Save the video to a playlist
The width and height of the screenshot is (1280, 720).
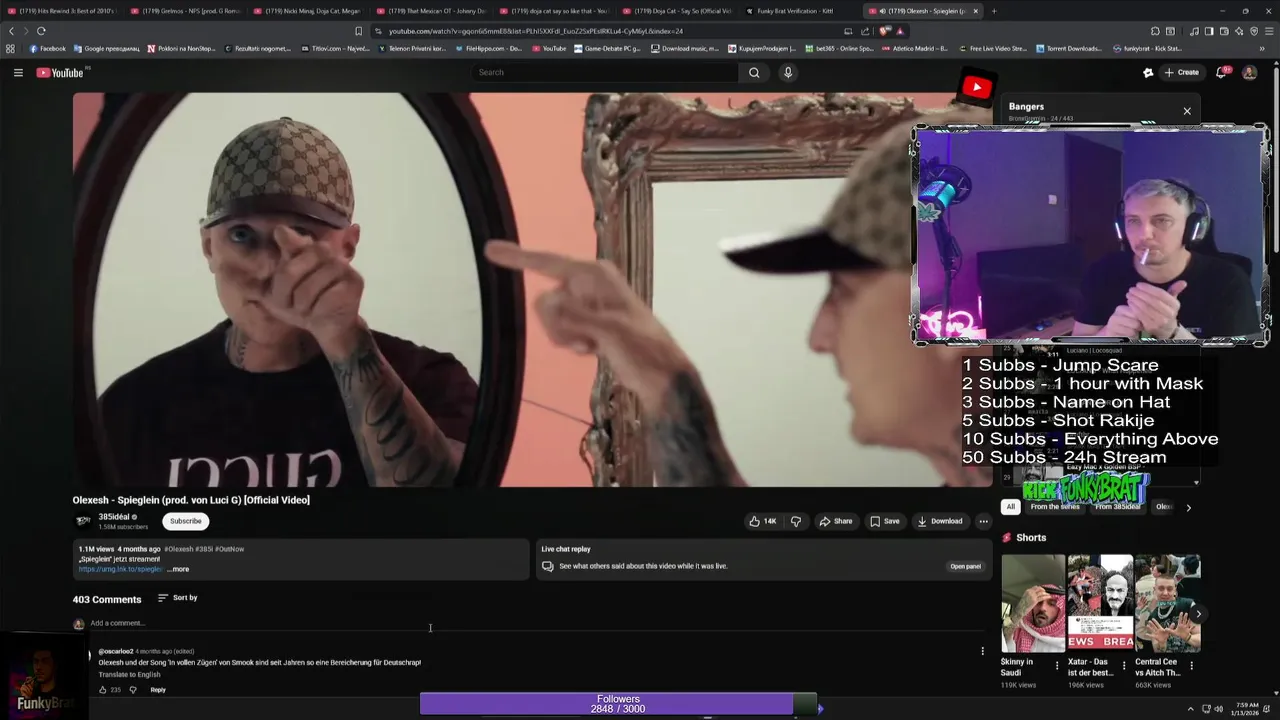click(884, 521)
